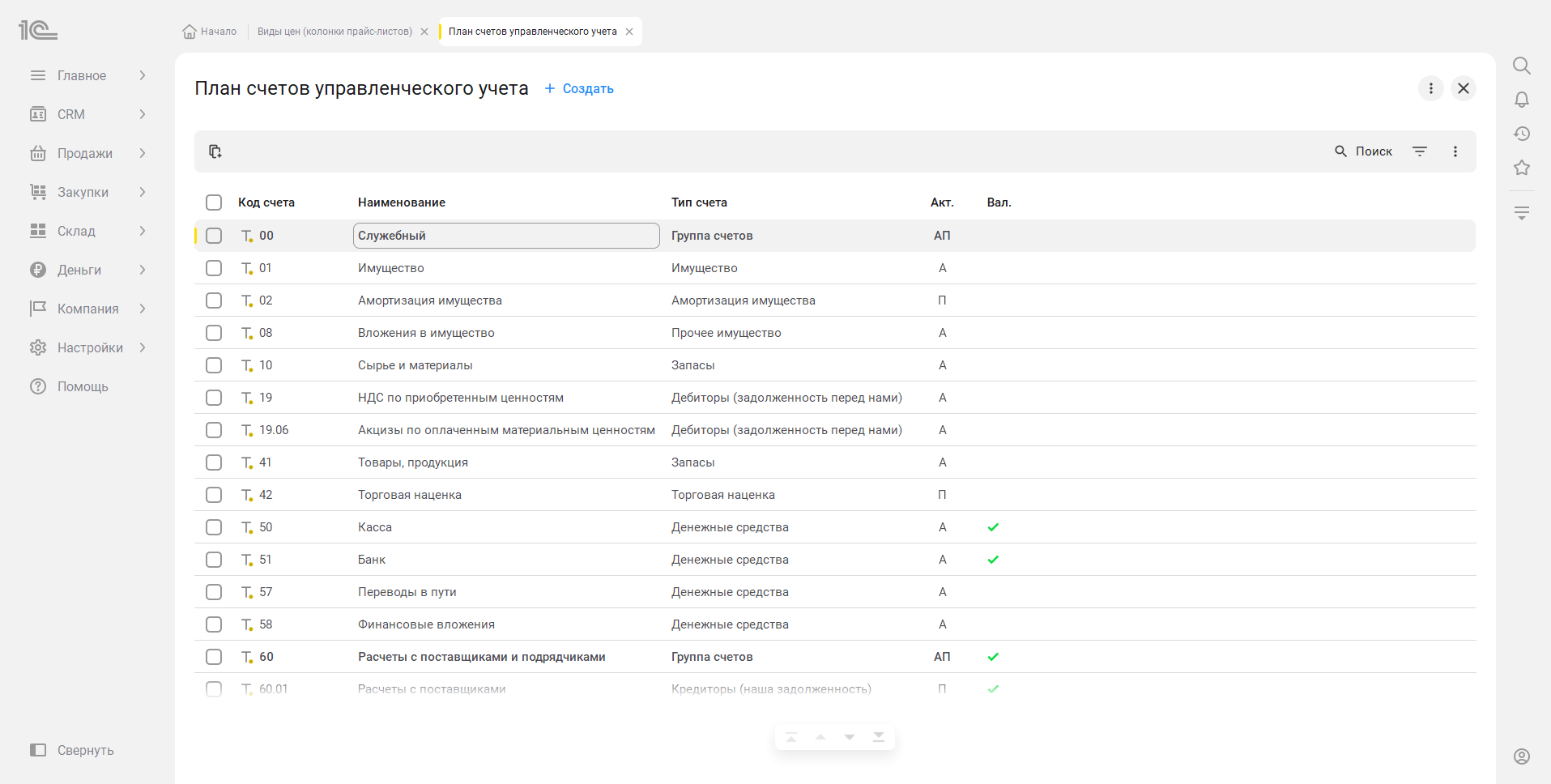Jump to last row arrow
The width and height of the screenshot is (1551, 784).
click(879, 737)
